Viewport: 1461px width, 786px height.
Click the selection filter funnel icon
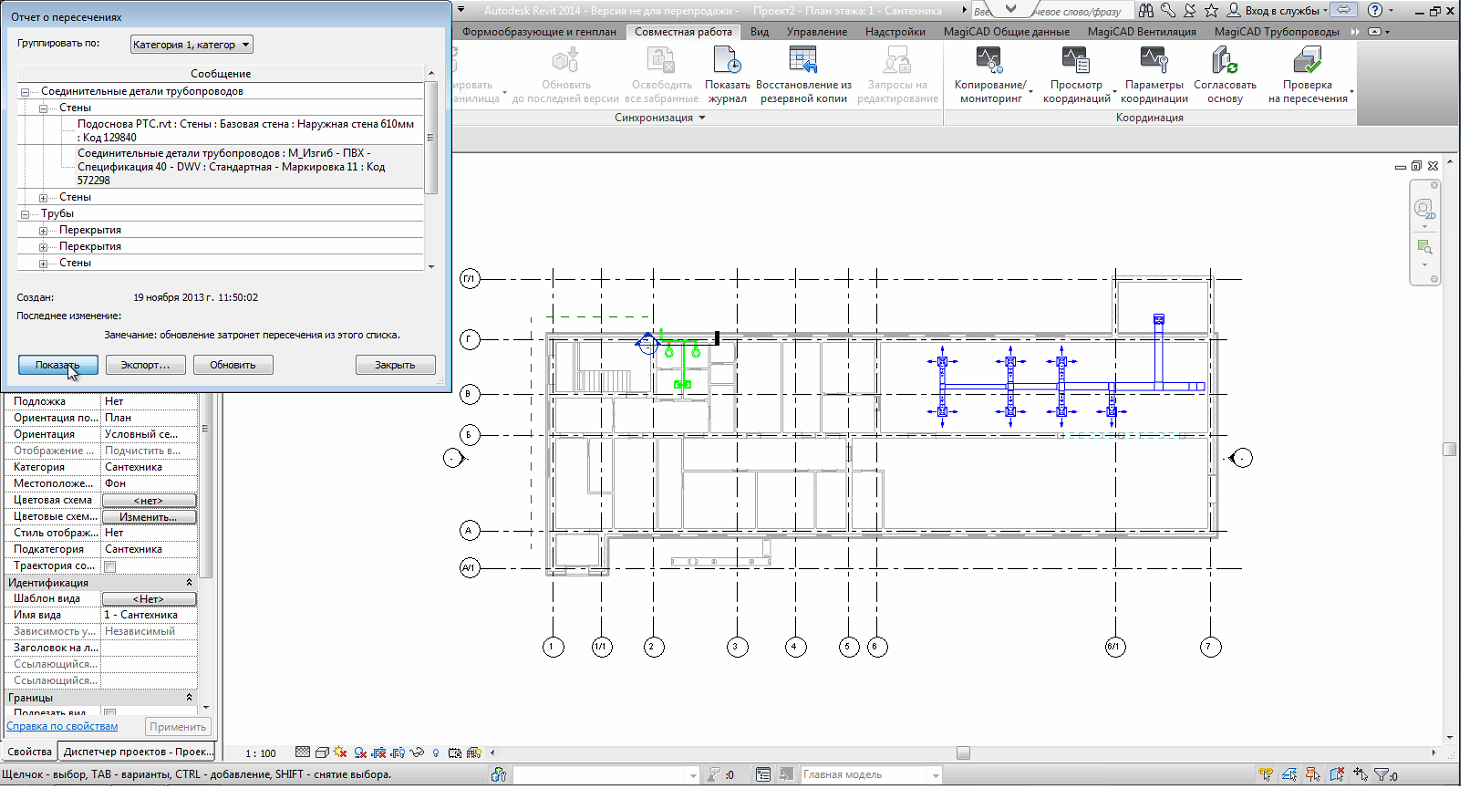(x=1381, y=775)
